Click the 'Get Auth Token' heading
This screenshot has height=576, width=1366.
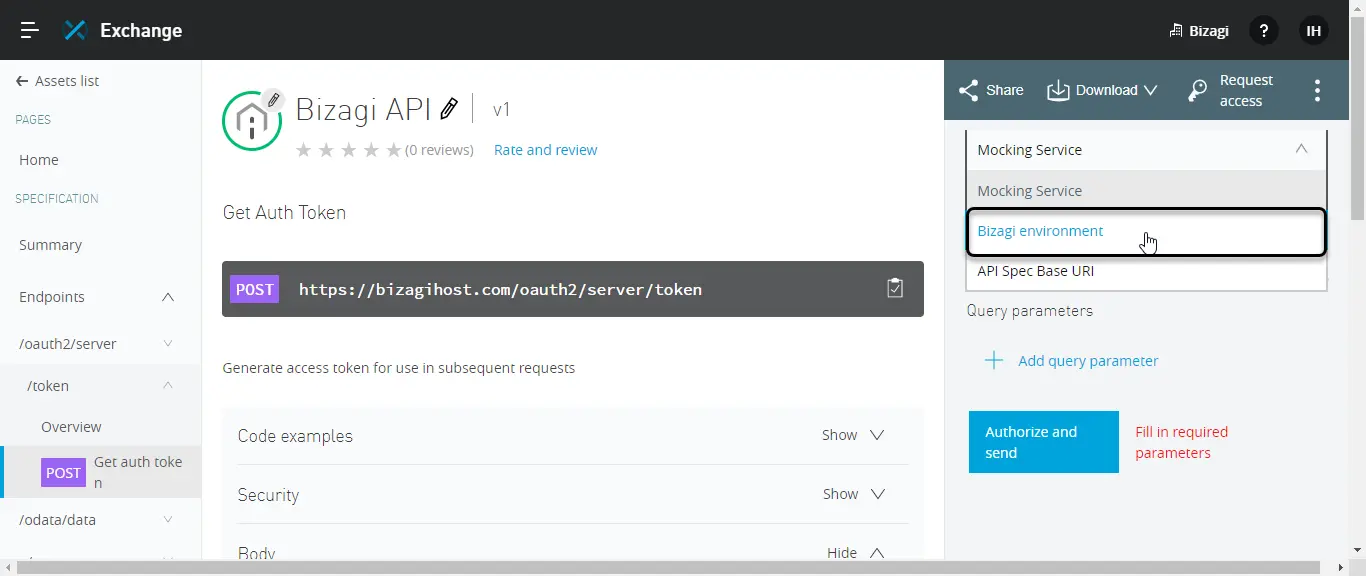(x=284, y=213)
